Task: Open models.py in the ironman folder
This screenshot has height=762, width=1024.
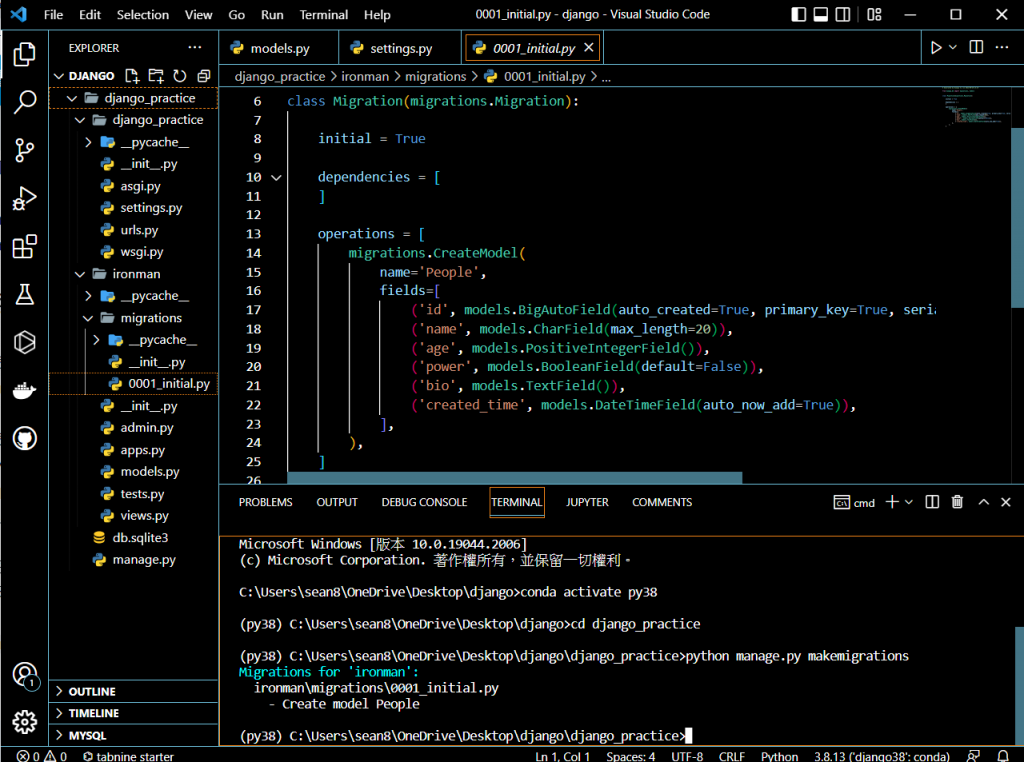Action: 150,472
